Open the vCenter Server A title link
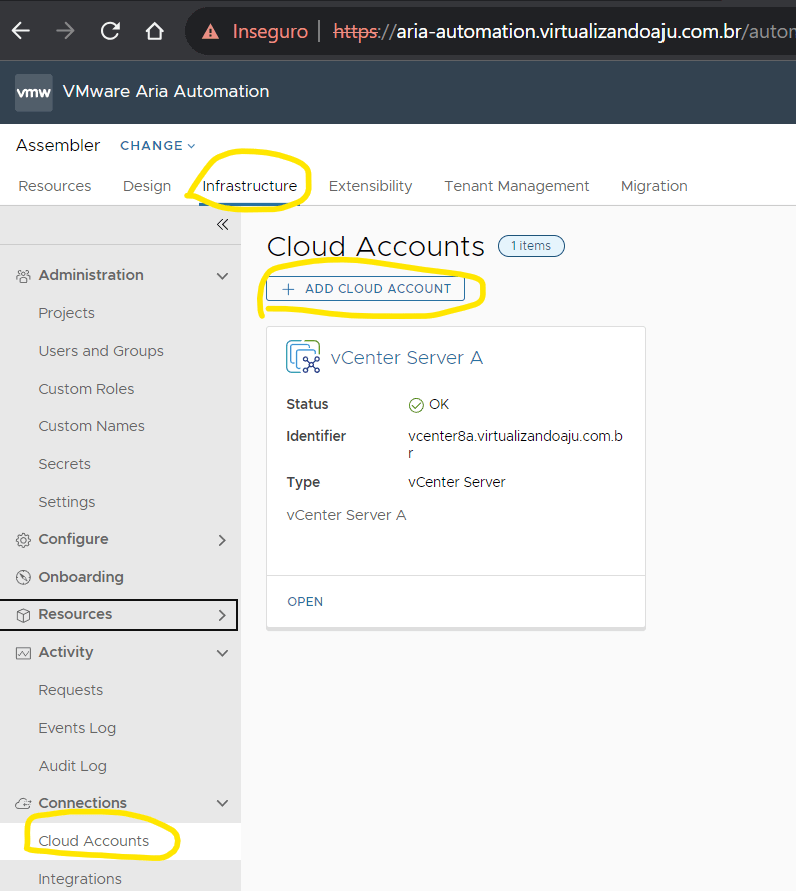796x891 pixels. pyautogui.click(x=406, y=358)
